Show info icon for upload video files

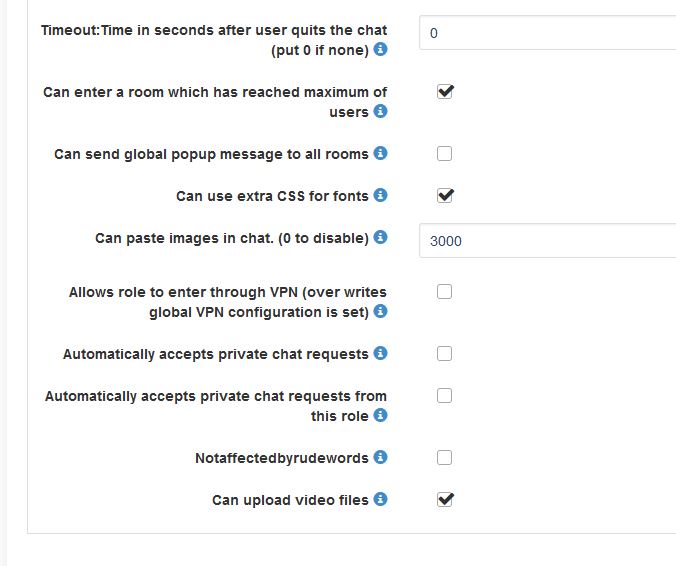(380, 500)
